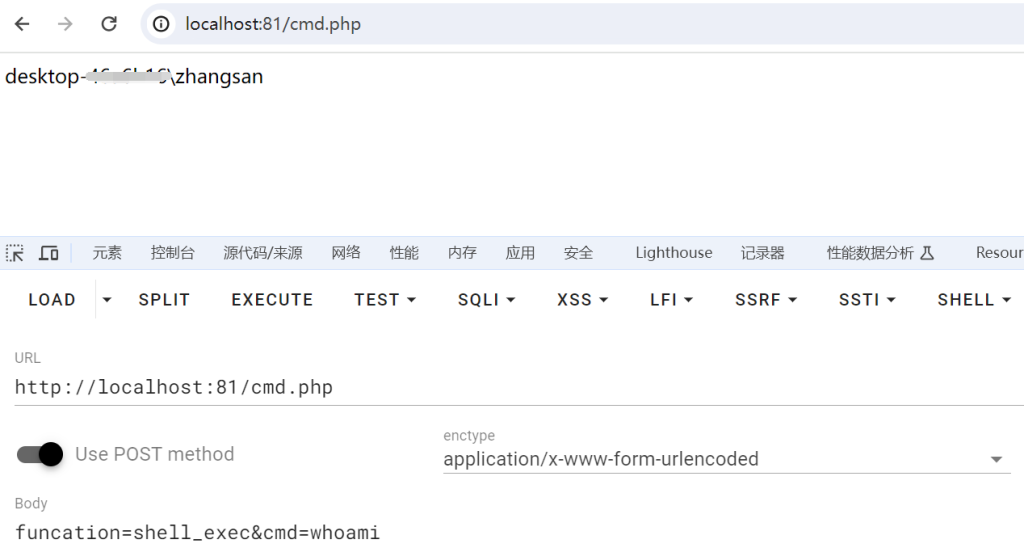Reload the page with refresh icon
Image resolution: width=1024 pixels, height=548 pixels.
click(x=109, y=24)
